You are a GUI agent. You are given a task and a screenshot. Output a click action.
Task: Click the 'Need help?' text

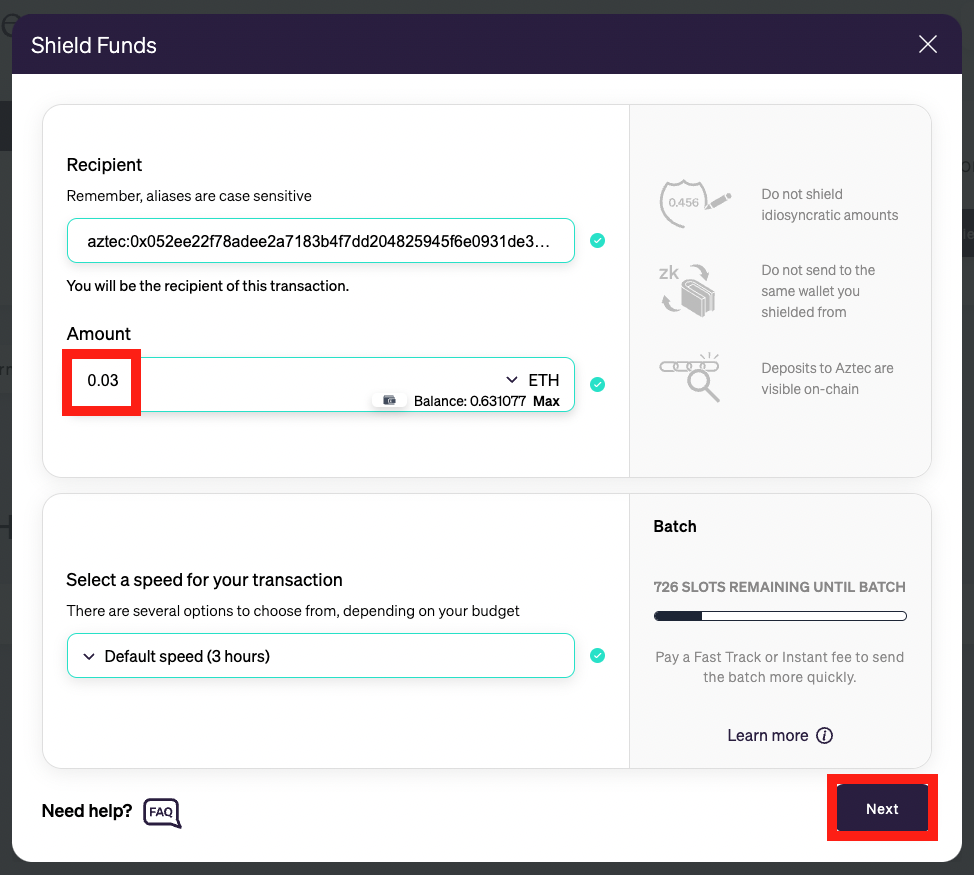point(87,811)
